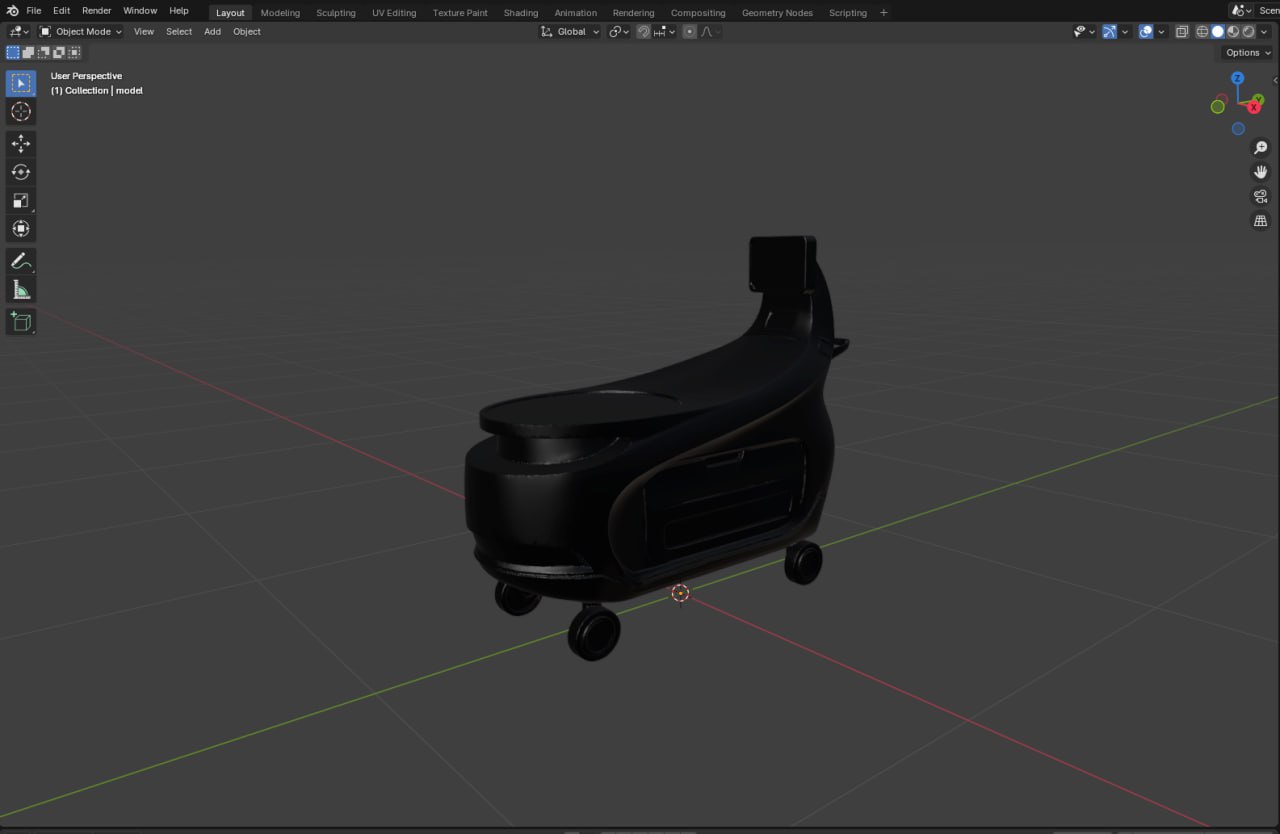Open transform pivot point dropdown
Screen dimensions: 1280x834
click(x=619, y=31)
